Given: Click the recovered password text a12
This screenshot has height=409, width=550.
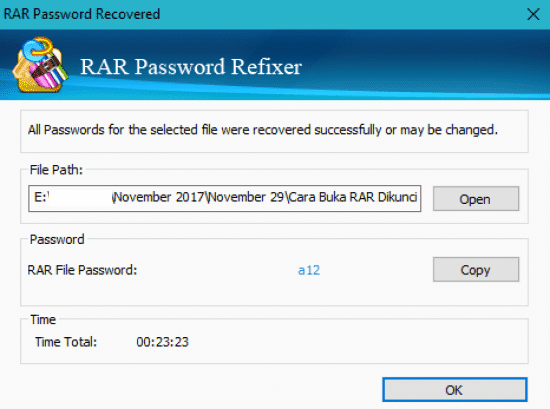Looking at the screenshot, I should point(309,270).
